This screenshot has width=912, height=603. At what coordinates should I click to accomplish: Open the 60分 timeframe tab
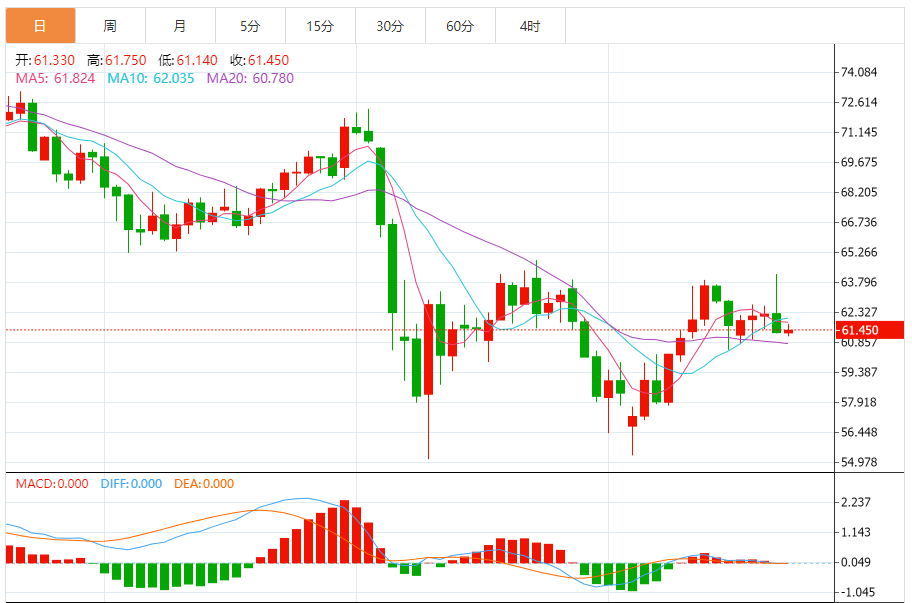(460, 26)
